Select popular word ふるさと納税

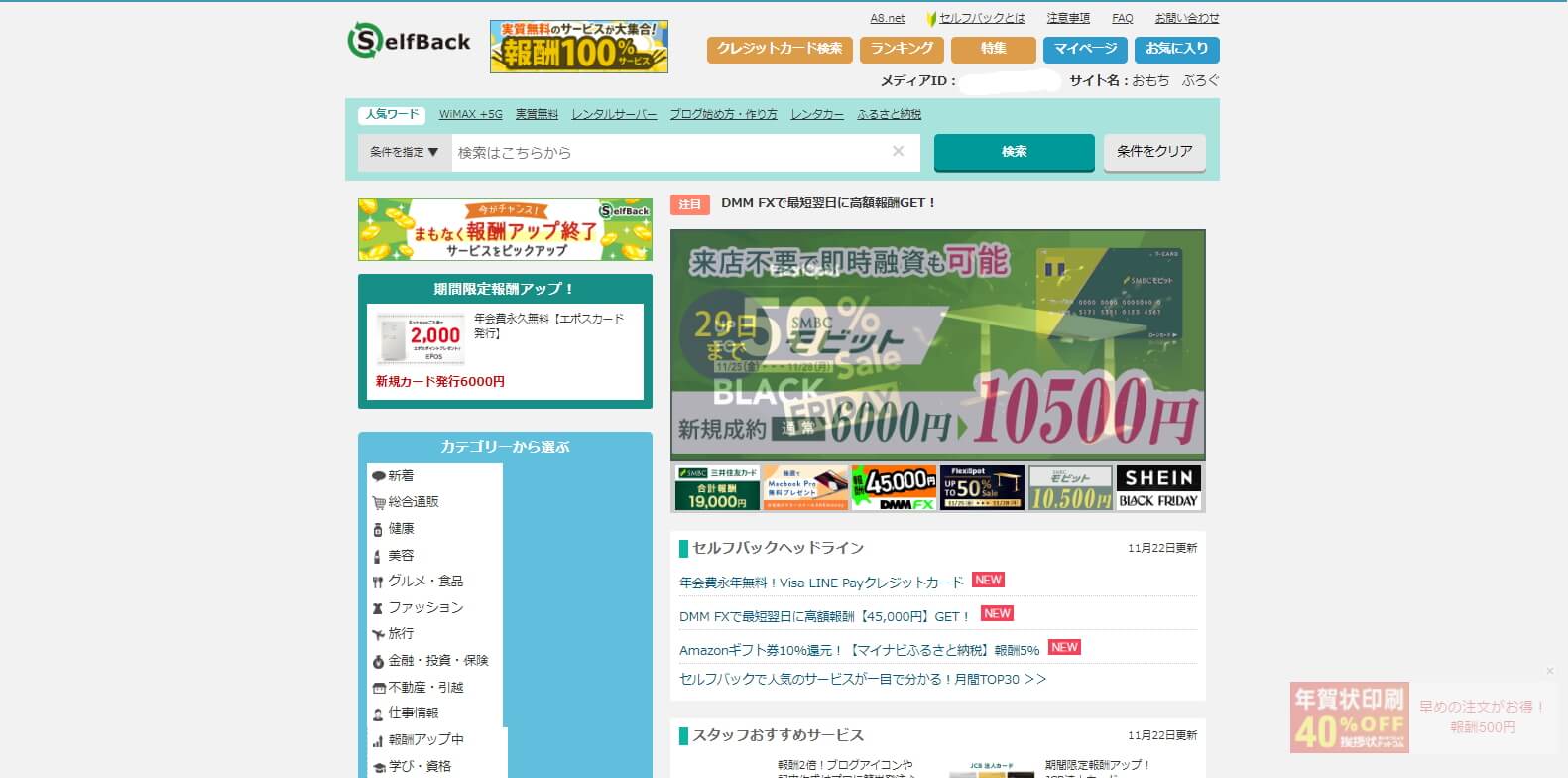[889, 114]
